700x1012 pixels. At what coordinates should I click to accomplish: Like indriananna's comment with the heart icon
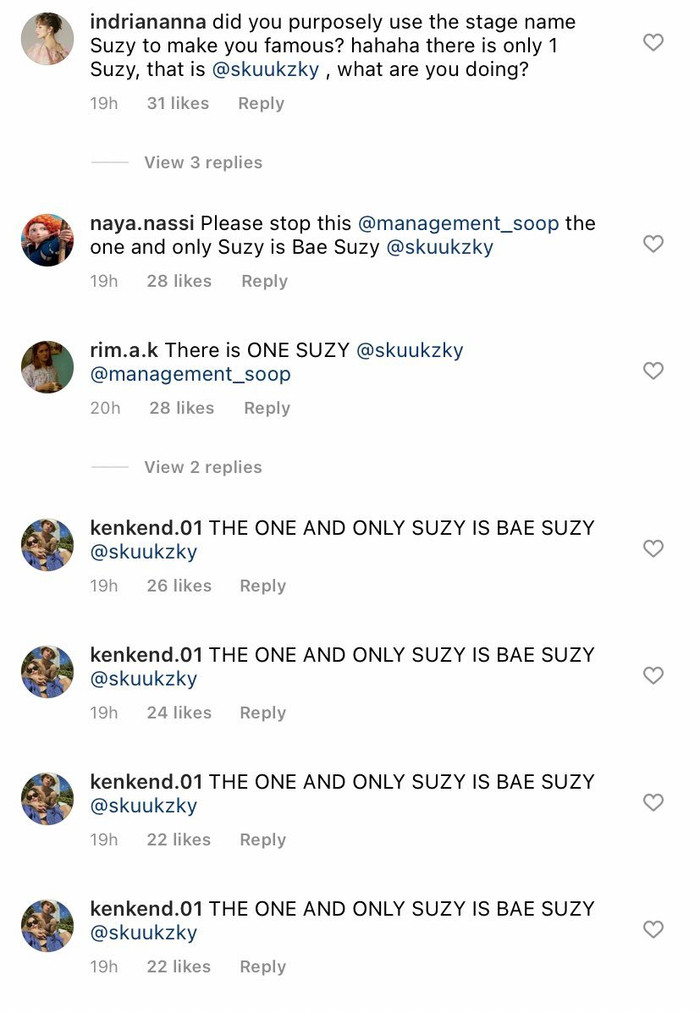[x=653, y=43]
